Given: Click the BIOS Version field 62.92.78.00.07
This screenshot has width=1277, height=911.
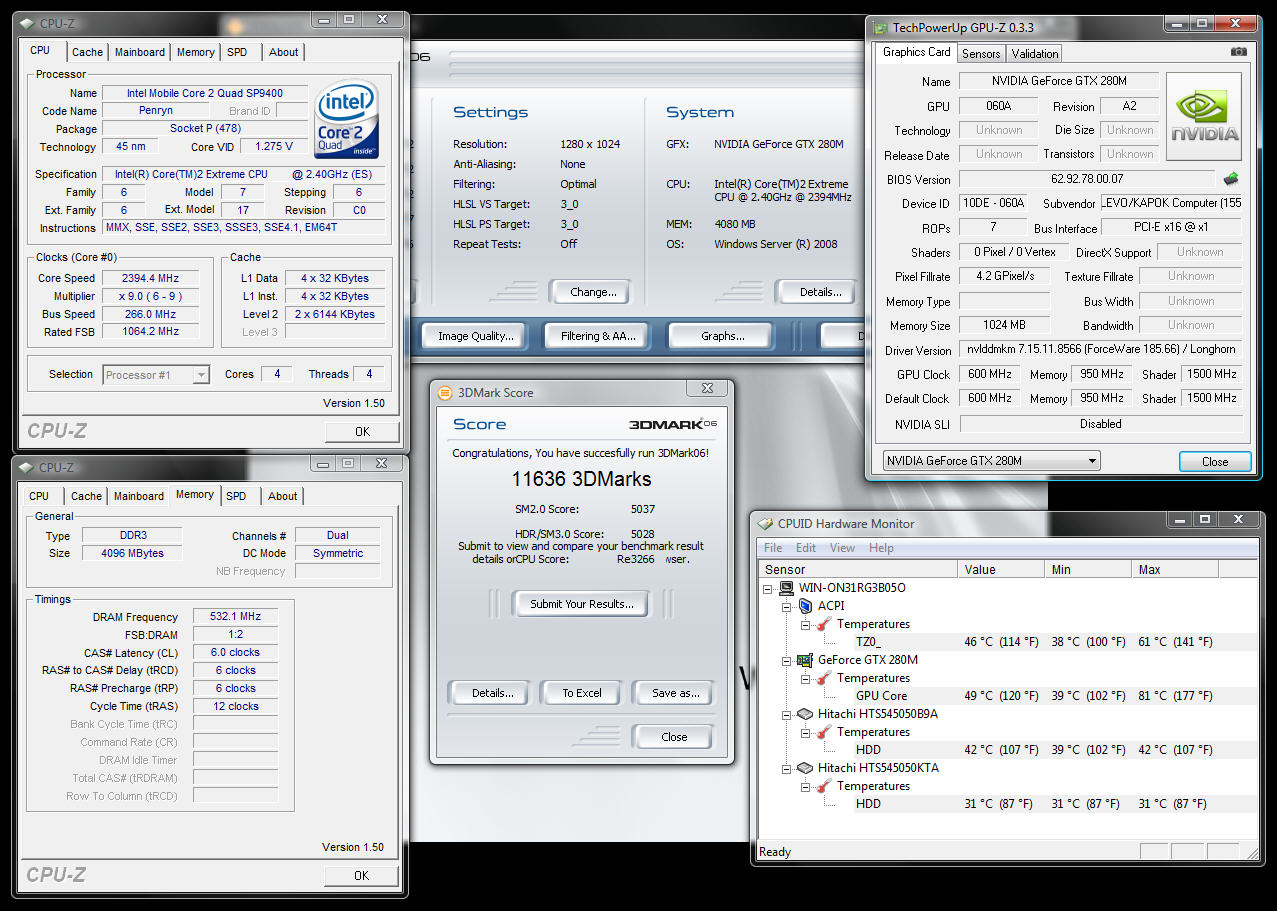Looking at the screenshot, I should 1087,179.
